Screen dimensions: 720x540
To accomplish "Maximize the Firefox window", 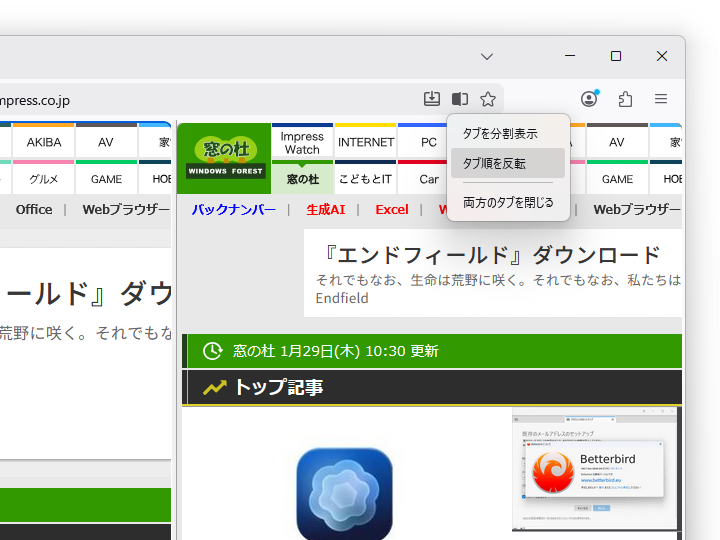I will (x=616, y=56).
